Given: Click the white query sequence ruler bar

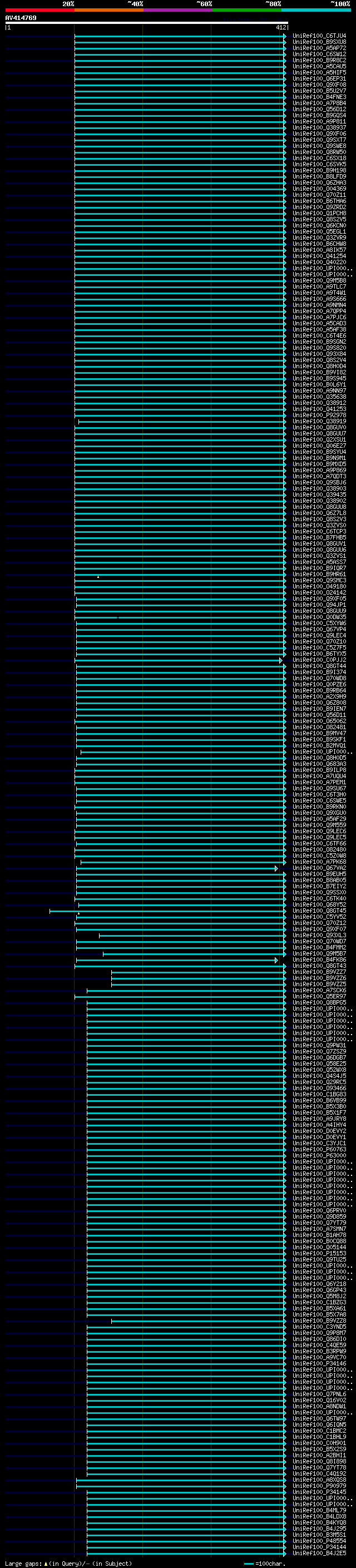Looking at the screenshot, I should (147, 23).
